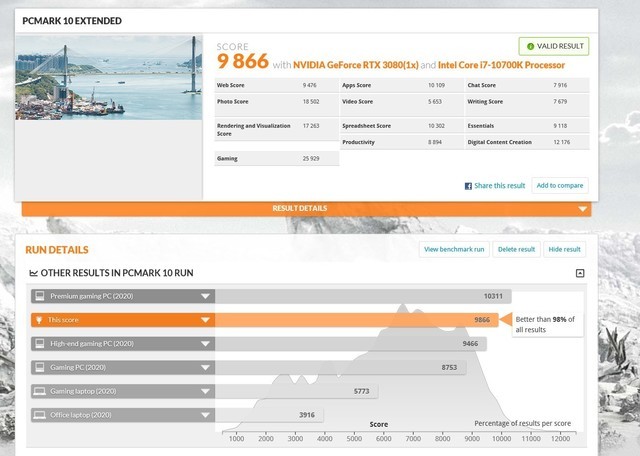Expand the High-end gaming PC (2020) dropdown arrow

click(x=205, y=344)
